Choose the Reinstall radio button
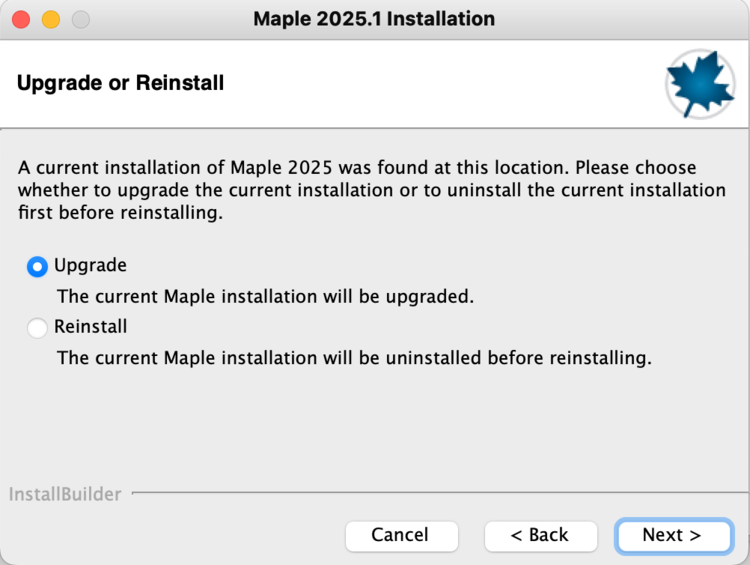 coord(37,327)
